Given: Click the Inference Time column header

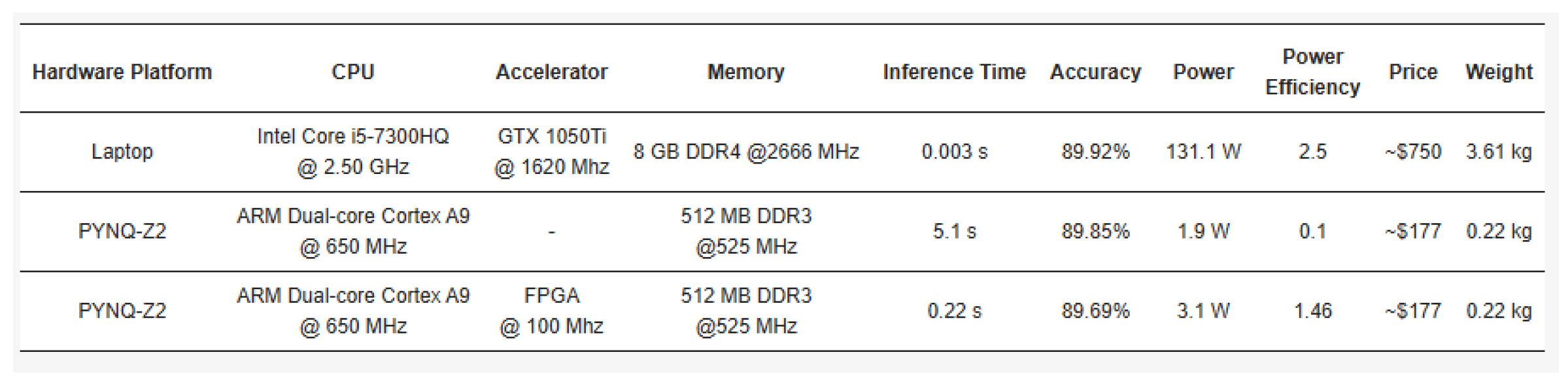Looking at the screenshot, I should point(954,72).
